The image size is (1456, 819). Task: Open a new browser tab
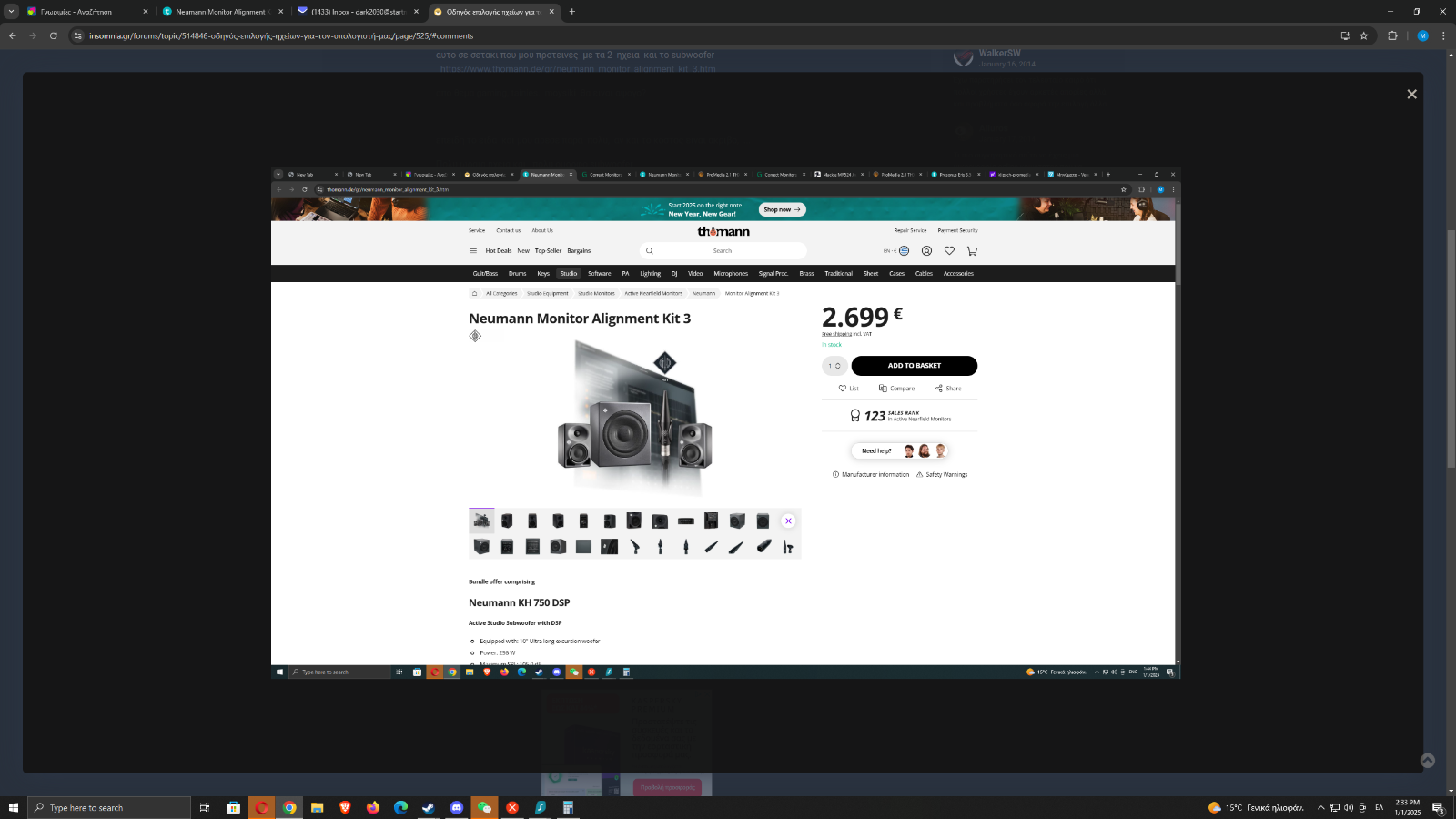coord(572,12)
